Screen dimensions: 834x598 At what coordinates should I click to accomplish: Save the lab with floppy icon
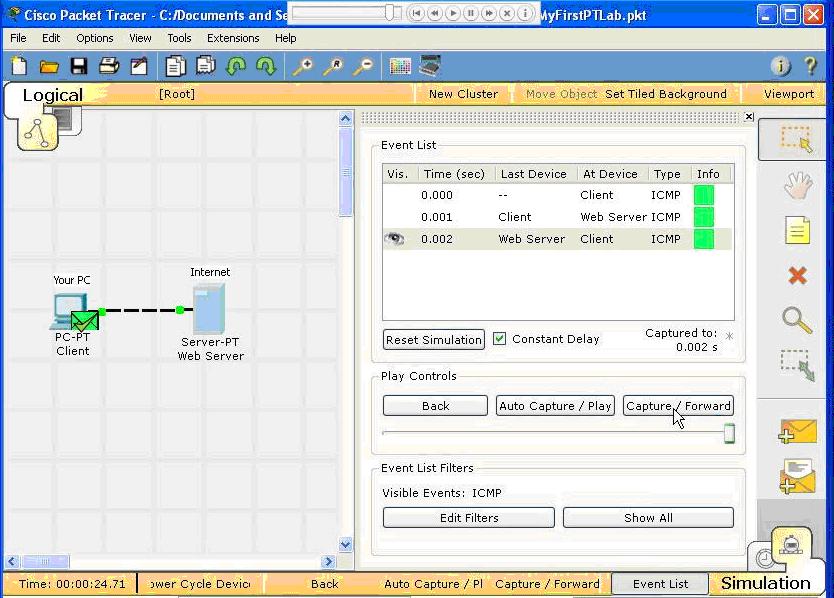(x=79, y=67)
